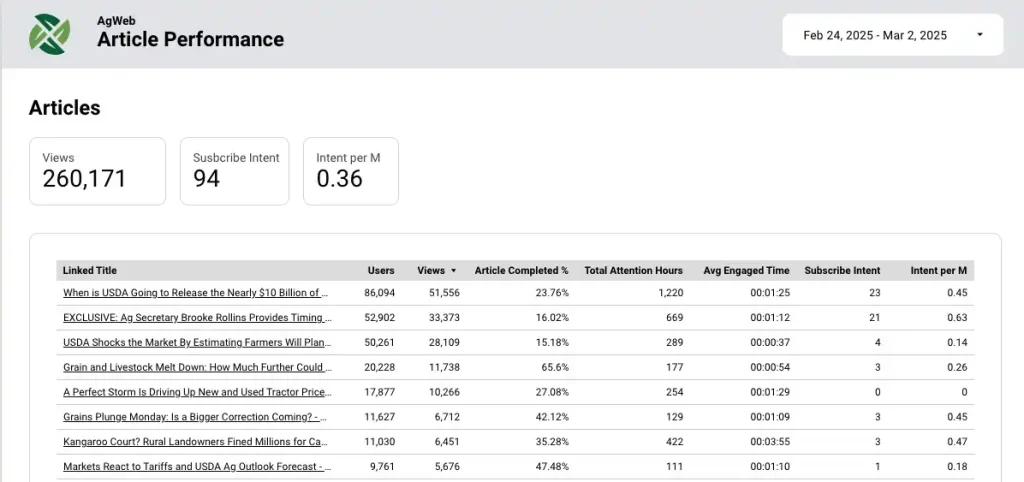
Task: Open the Perfect Storm tractor prices article
Action: [x=195, y=393]
